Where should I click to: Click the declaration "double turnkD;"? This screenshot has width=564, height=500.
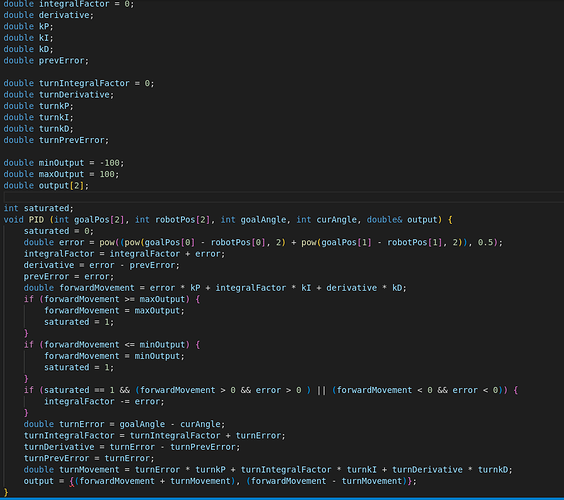[38, 129]
